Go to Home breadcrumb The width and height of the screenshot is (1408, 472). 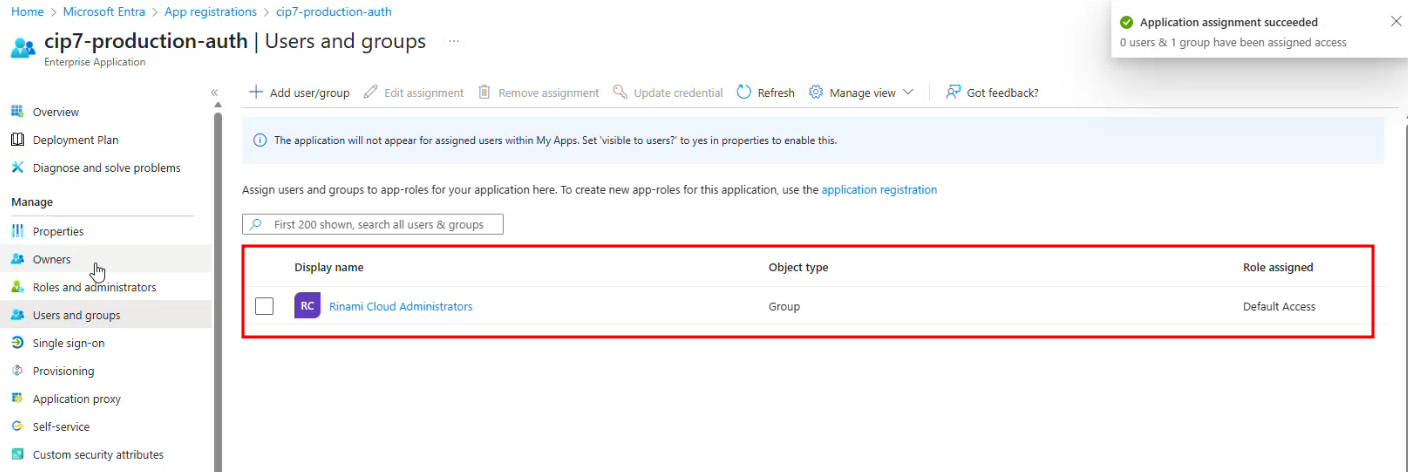click(27, 12)
